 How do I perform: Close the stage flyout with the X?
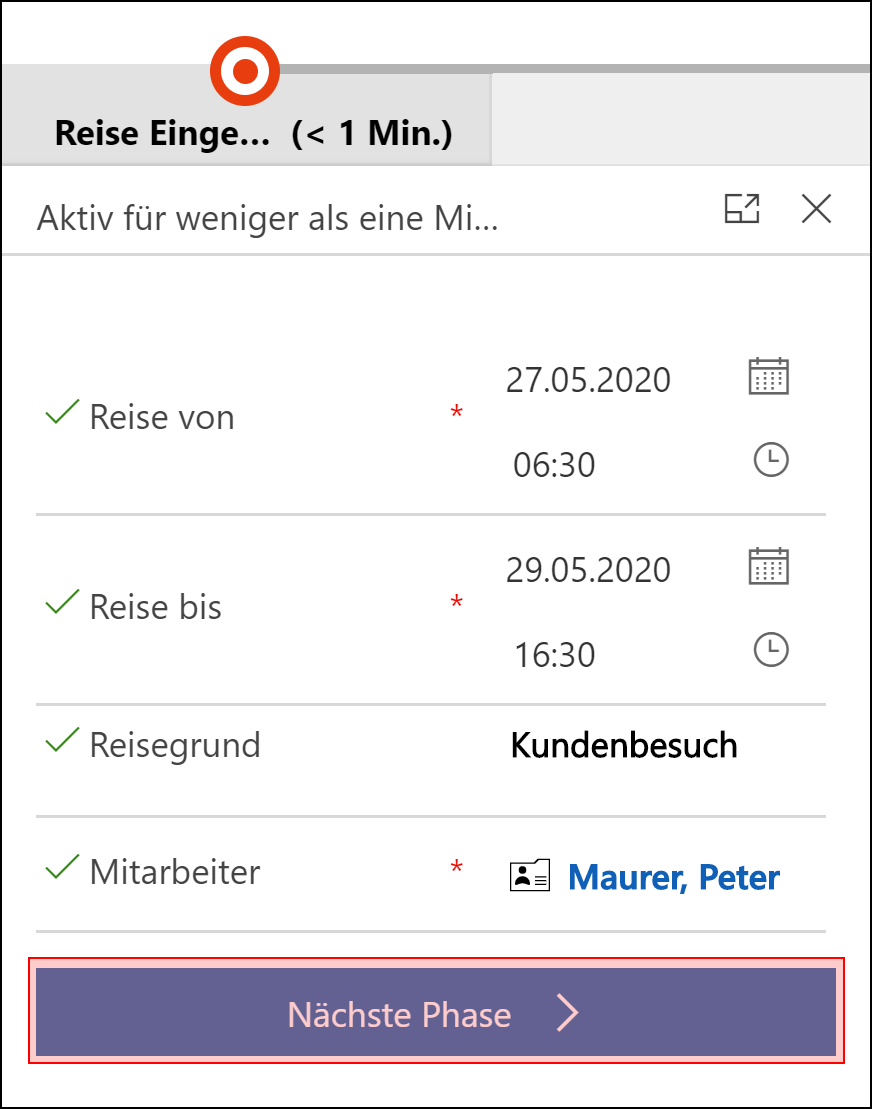tap(816, 209)
